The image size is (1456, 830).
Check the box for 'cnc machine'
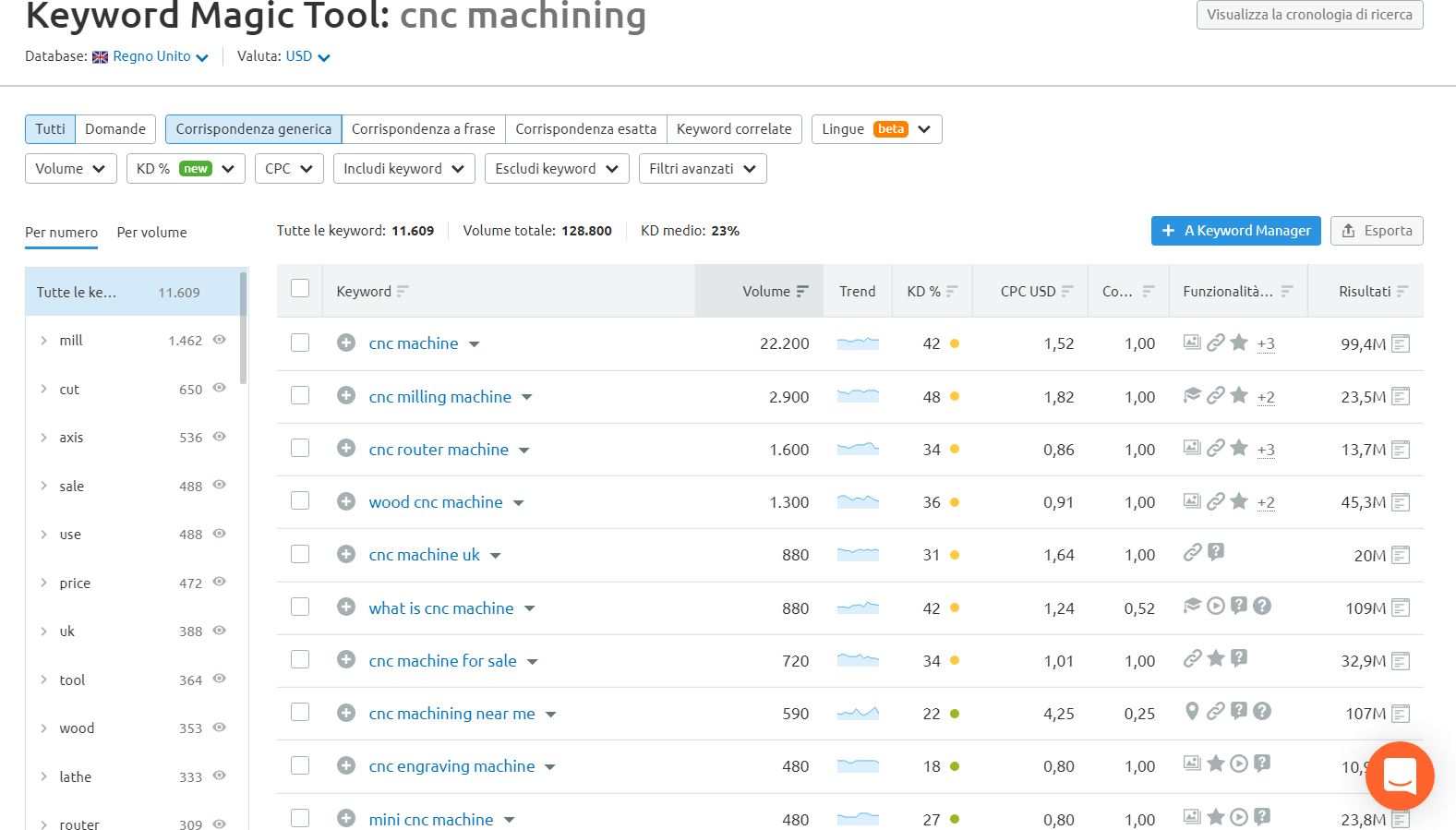coord(300,343)
